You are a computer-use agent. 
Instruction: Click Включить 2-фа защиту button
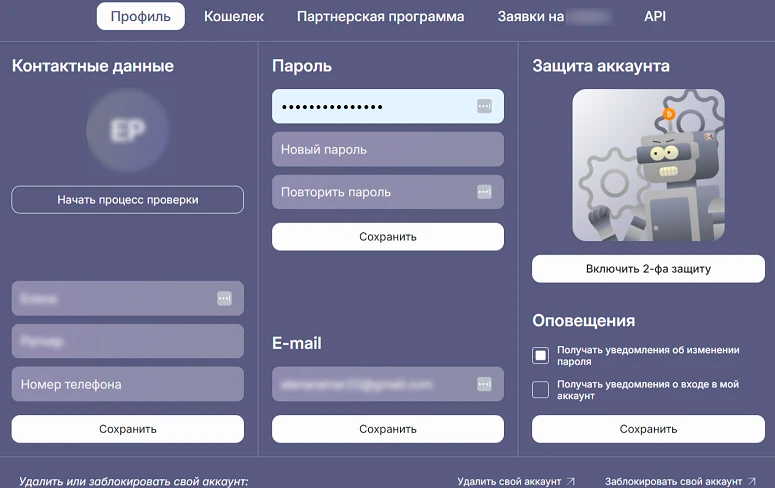point(648,269)
